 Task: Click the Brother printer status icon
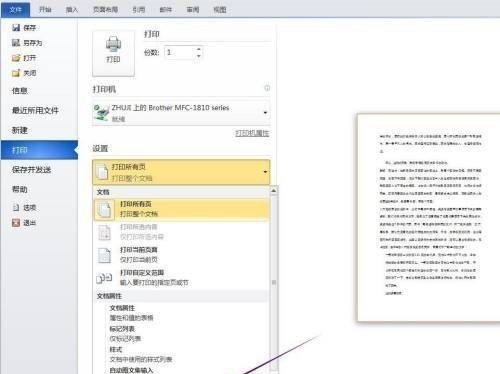[101, 113]
